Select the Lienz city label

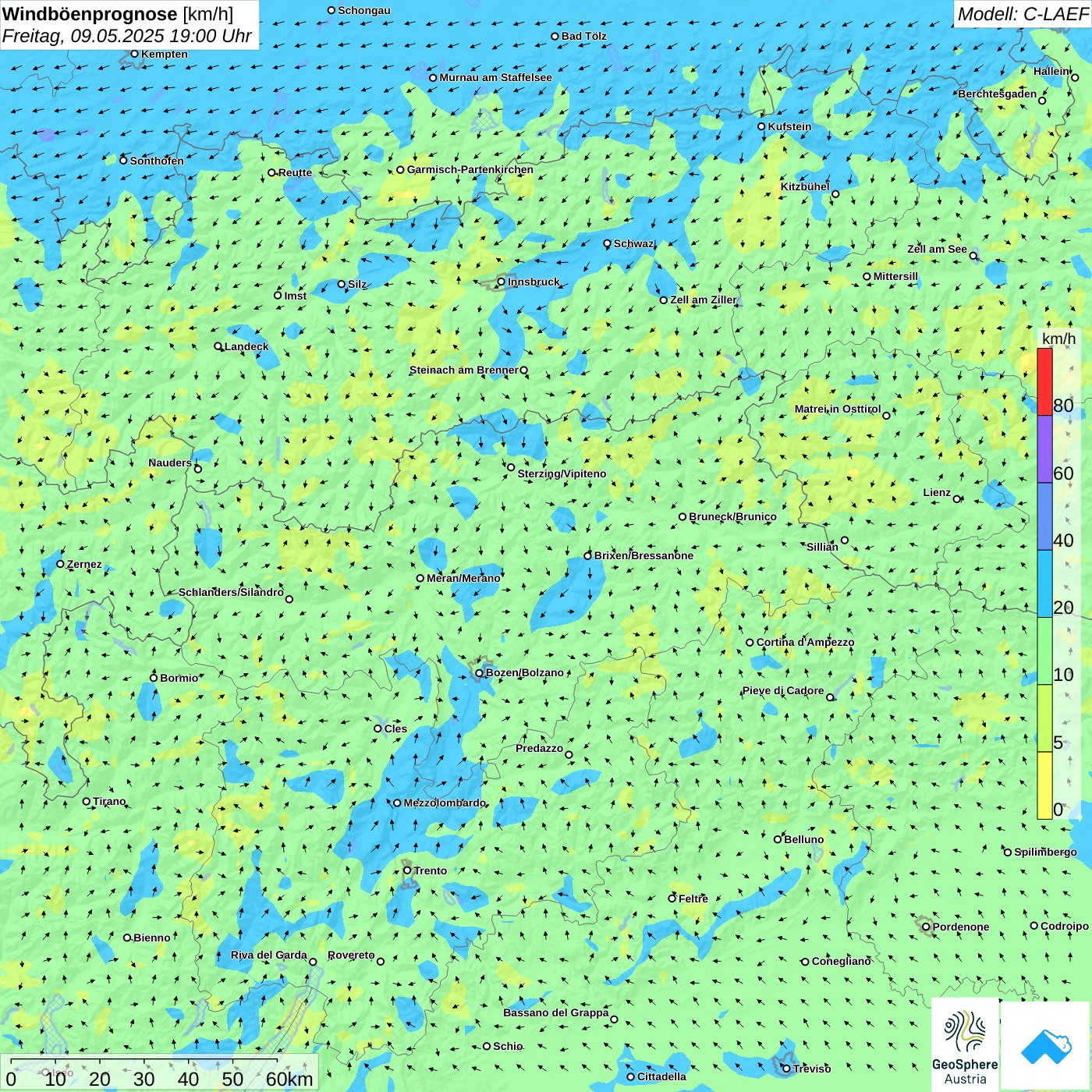tap(937, 492)
